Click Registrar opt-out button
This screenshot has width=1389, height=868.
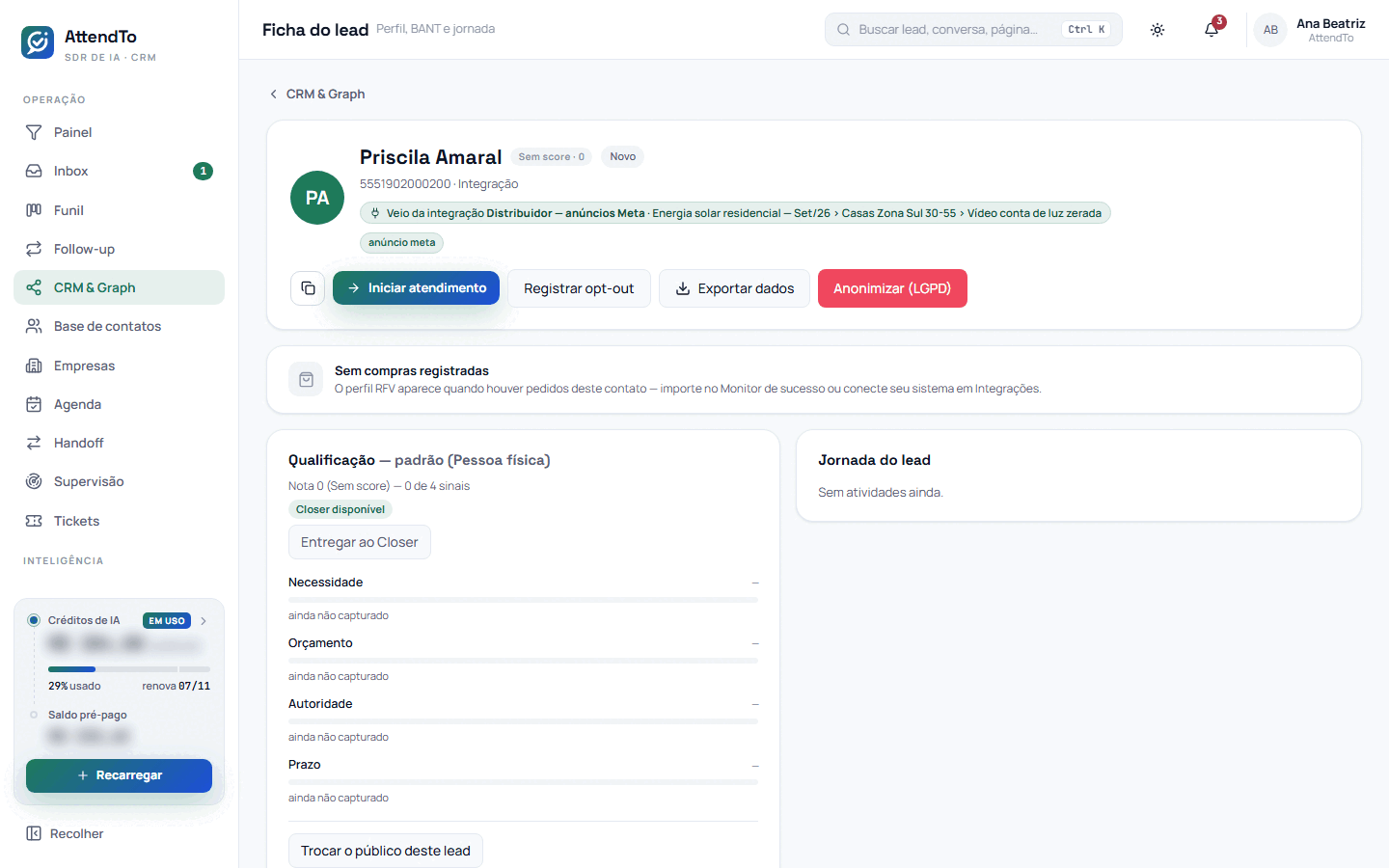[579, 288]
